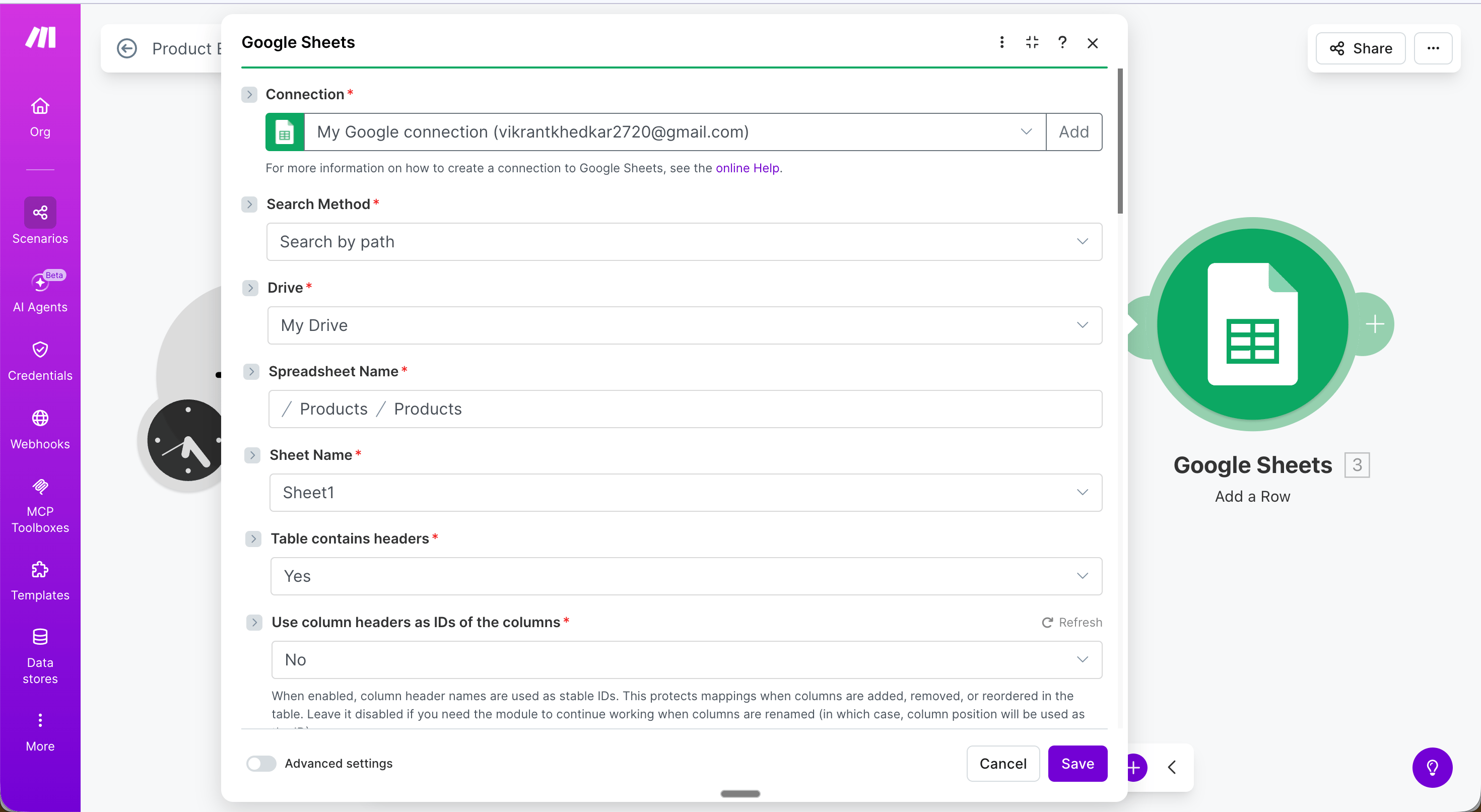Click the 'Add a Row' module label
This screenshot has height=812, width=1481.
click(1252, 496)
